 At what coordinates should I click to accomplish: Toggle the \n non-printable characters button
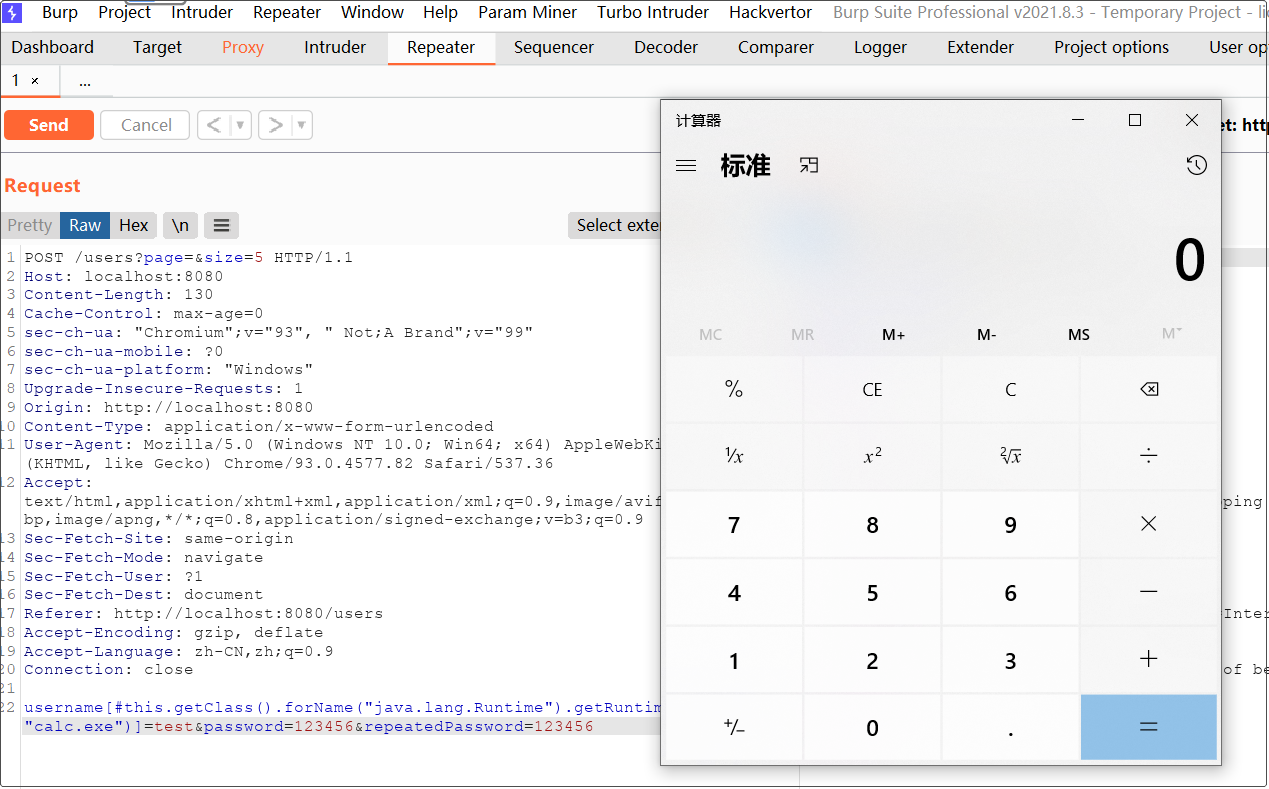pos(180,225)
